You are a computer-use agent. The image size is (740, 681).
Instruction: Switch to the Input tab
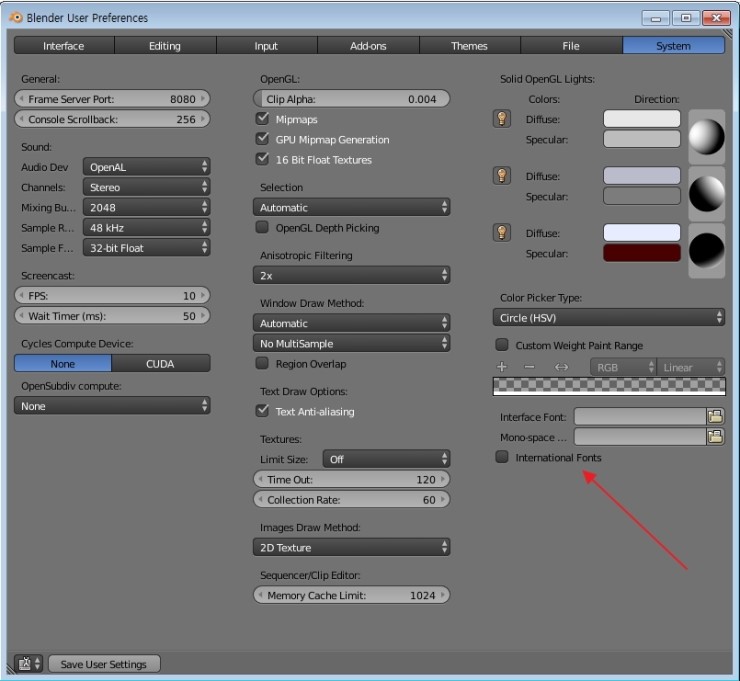point(266,46)
